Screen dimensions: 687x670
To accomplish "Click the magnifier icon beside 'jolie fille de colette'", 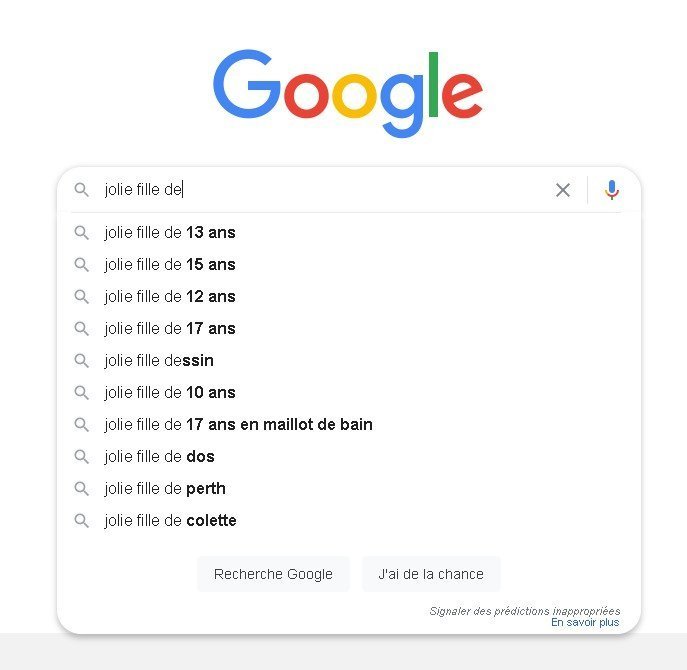I will [82, 520].
